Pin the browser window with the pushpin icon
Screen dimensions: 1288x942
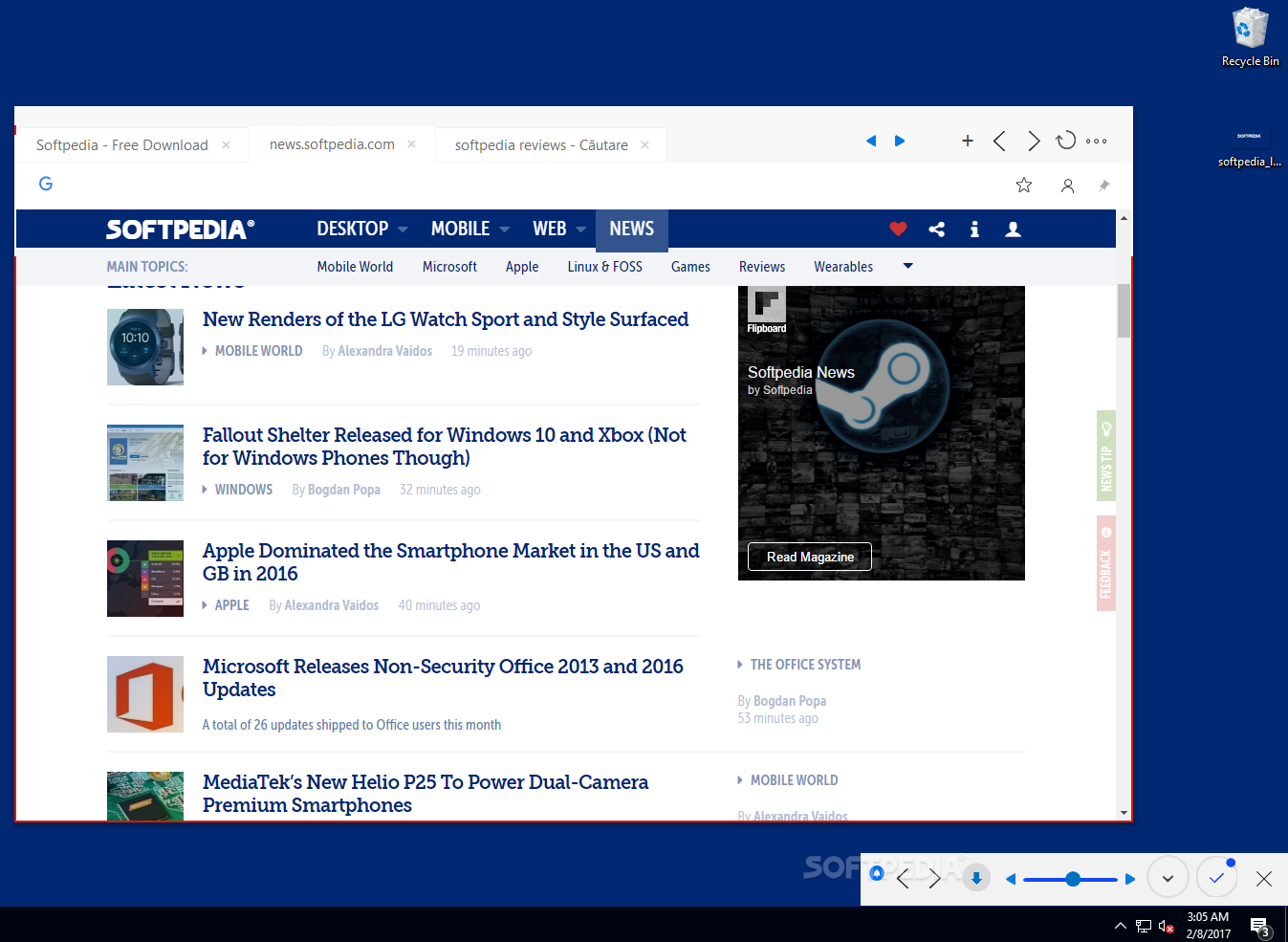(1104, 186)
